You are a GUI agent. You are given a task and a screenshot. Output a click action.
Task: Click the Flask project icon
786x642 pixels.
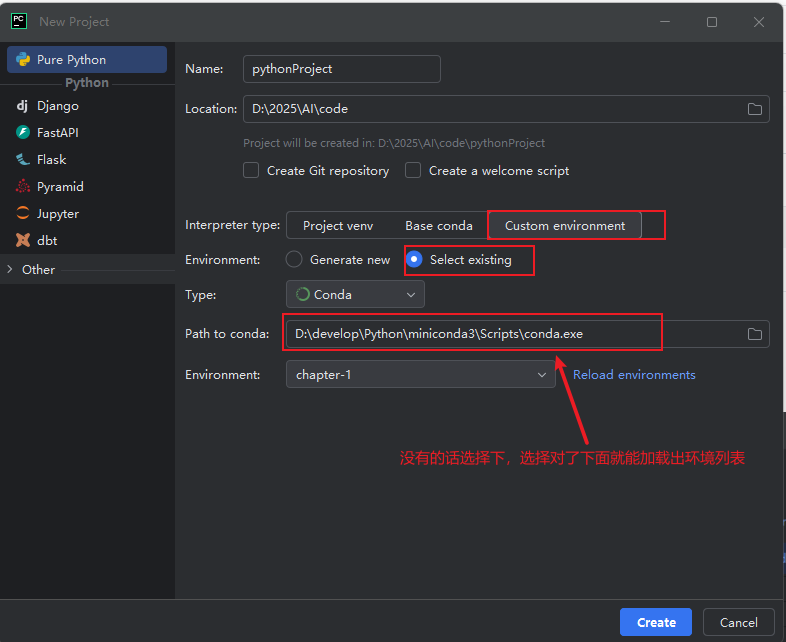pos(22,160)
